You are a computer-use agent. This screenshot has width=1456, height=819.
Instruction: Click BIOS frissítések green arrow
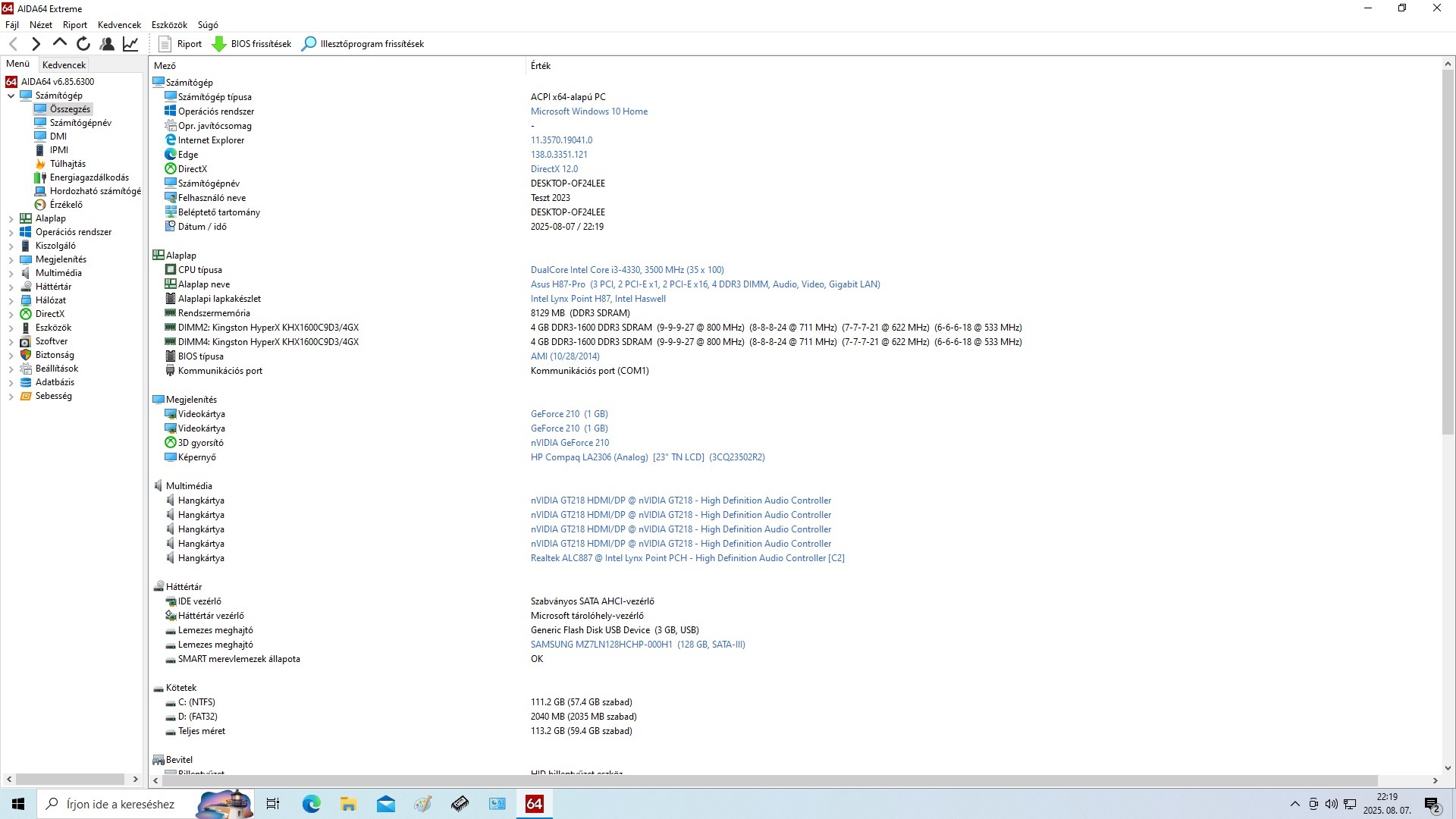(x=219, y=44)
